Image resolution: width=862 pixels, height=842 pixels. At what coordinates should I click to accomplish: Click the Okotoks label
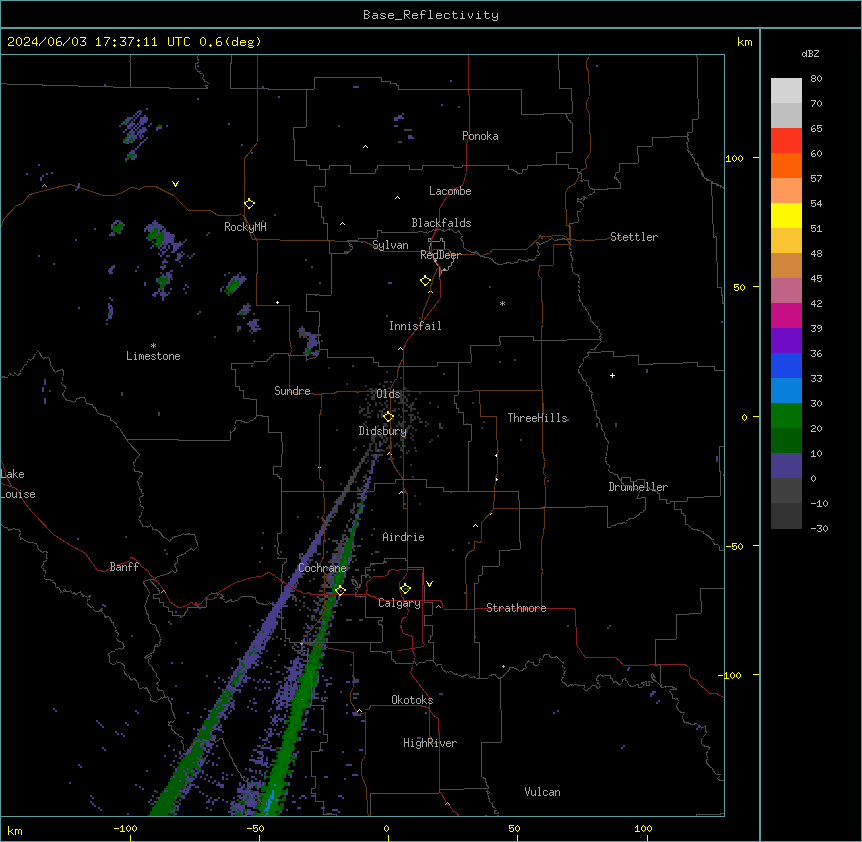[x=412, y=700]
